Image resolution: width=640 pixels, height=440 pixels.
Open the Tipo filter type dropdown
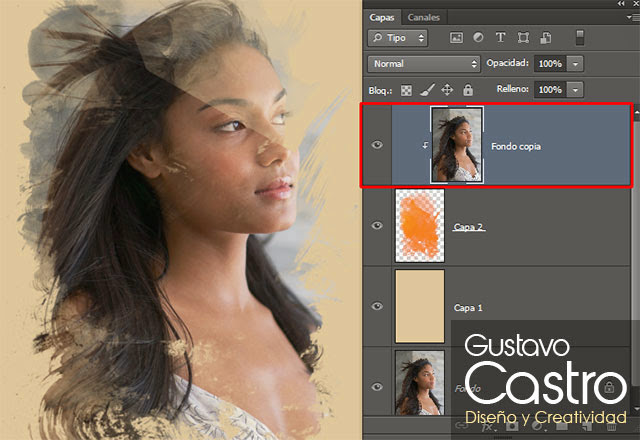398,38
